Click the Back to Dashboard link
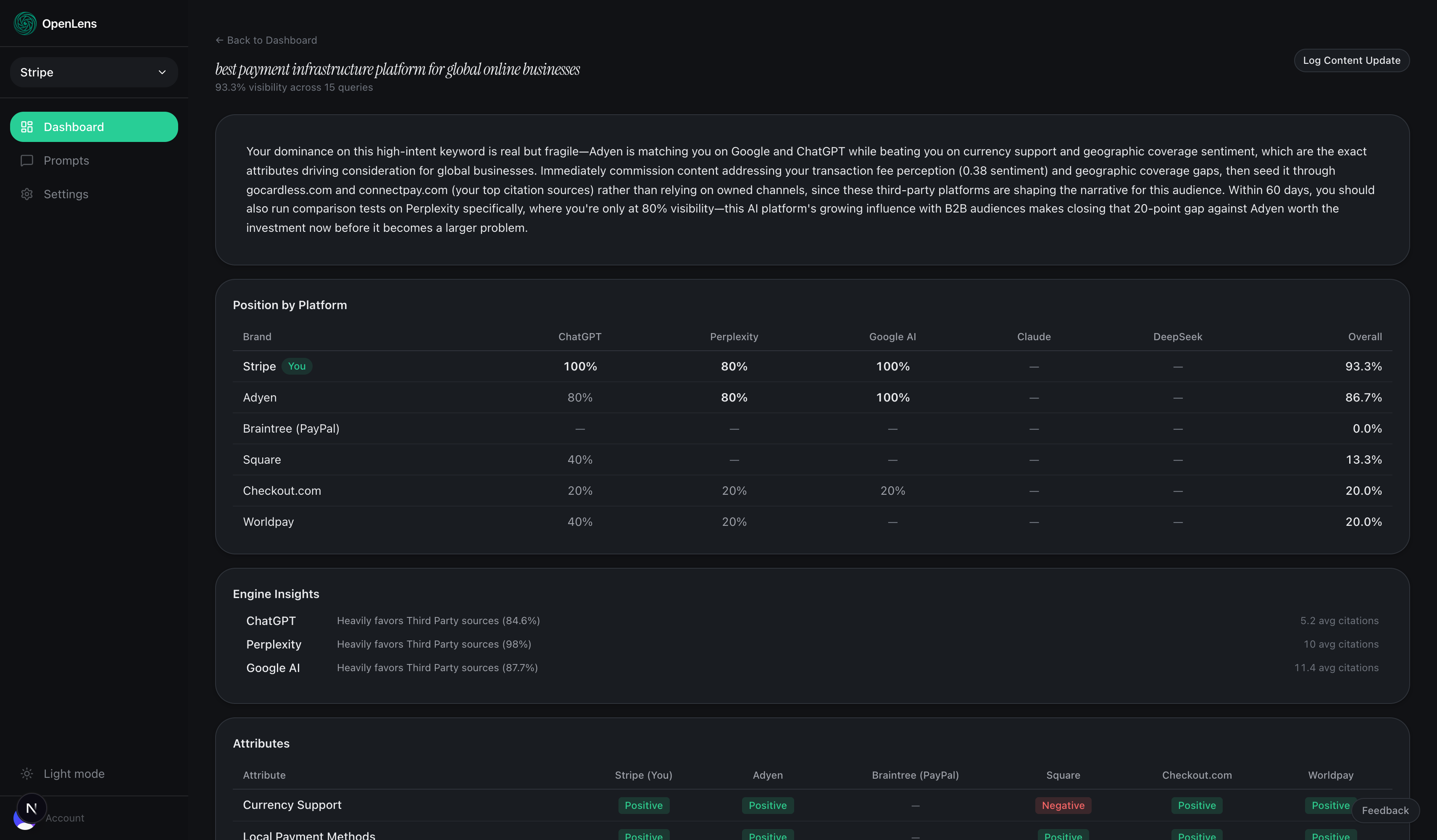Screen dimensions: 1437x840 (271, 40)
